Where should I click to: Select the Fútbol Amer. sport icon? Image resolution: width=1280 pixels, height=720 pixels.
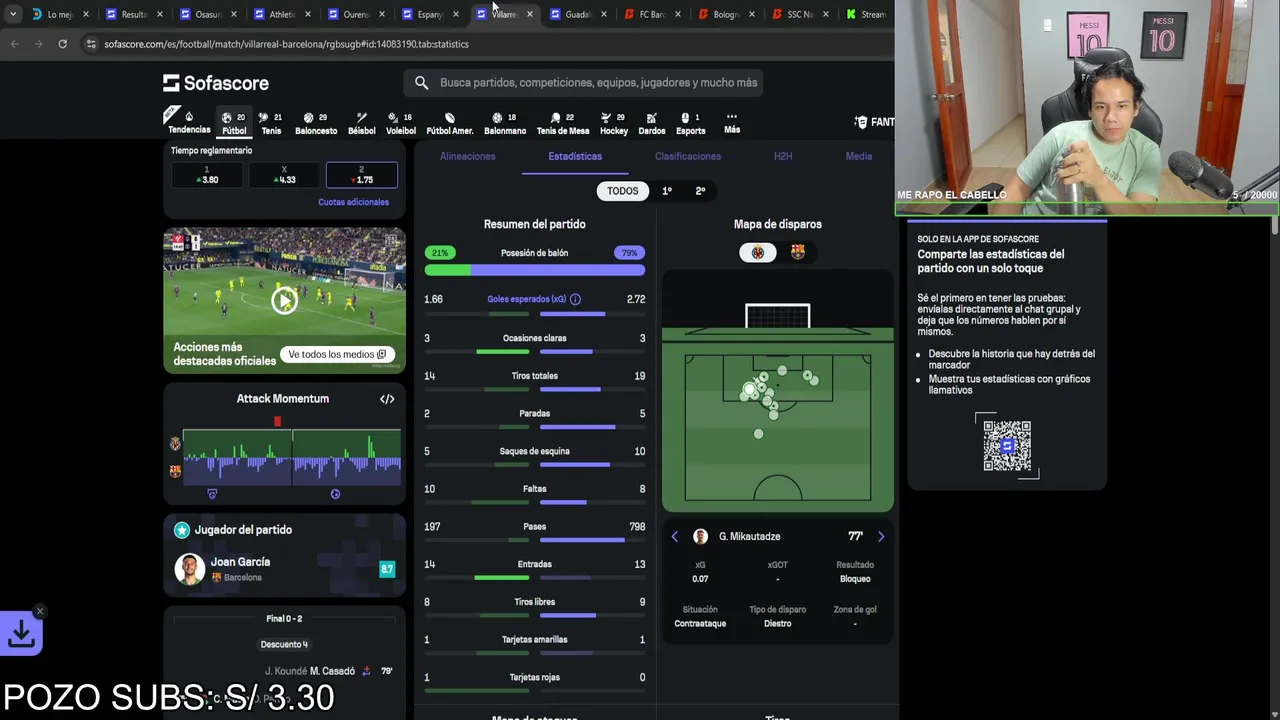pos(450,123)
